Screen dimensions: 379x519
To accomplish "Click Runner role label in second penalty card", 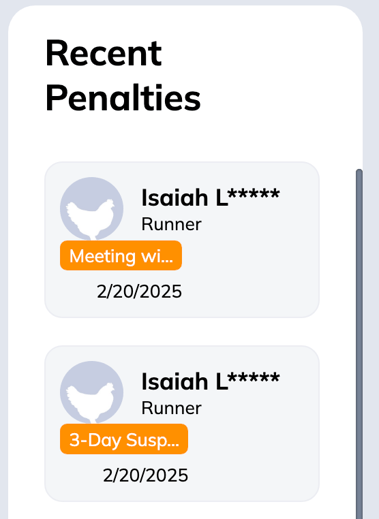I will click(x=171, y=408).
